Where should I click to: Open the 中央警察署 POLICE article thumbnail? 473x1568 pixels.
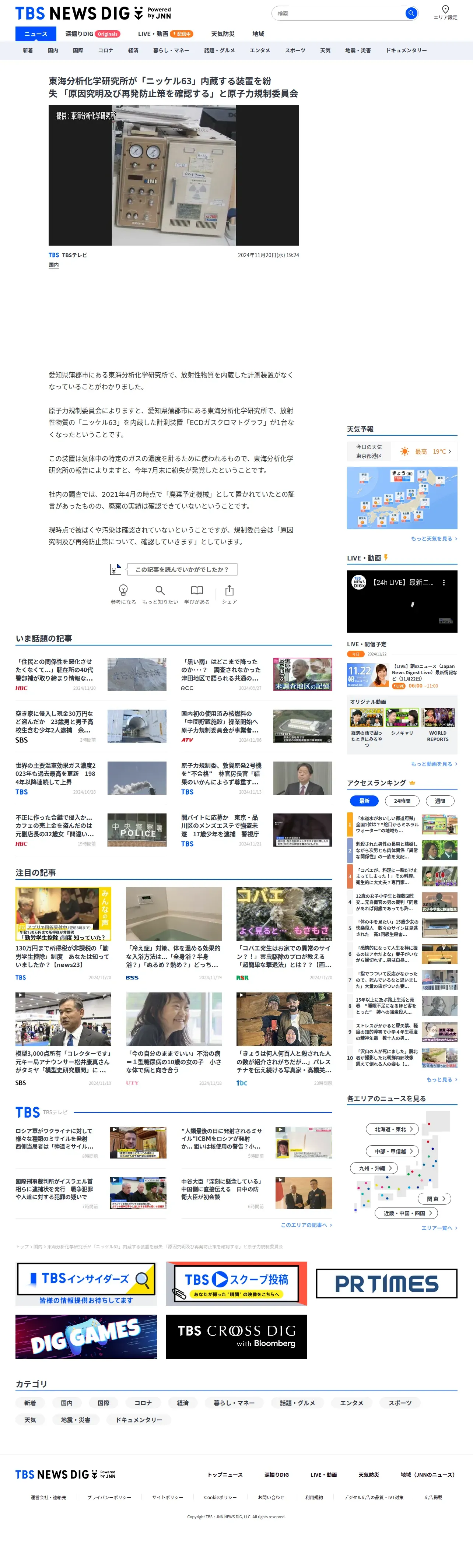(137, 830)
